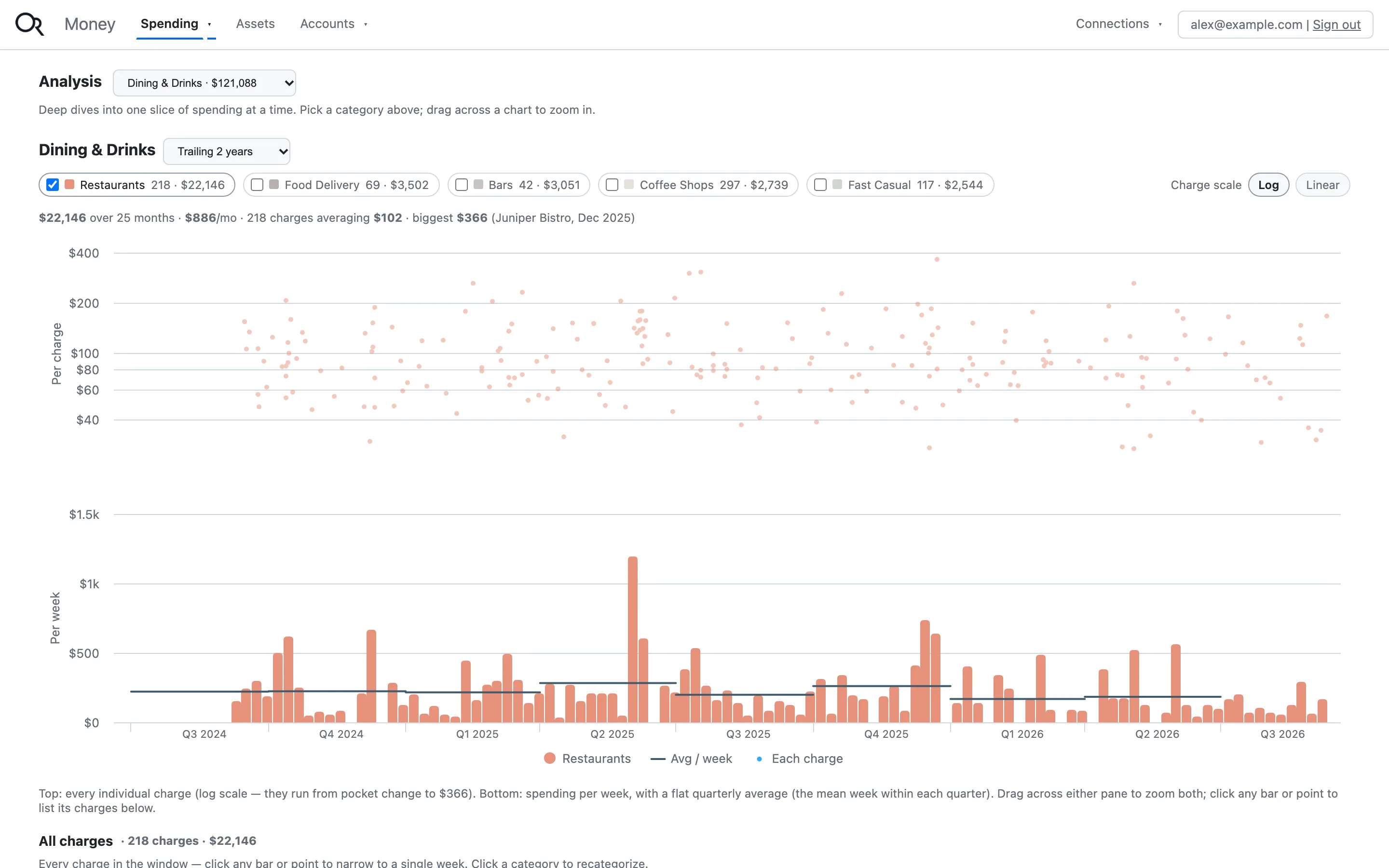
Task: Click the Restaurants salmon color swatch
Action: tap(70, 184)
